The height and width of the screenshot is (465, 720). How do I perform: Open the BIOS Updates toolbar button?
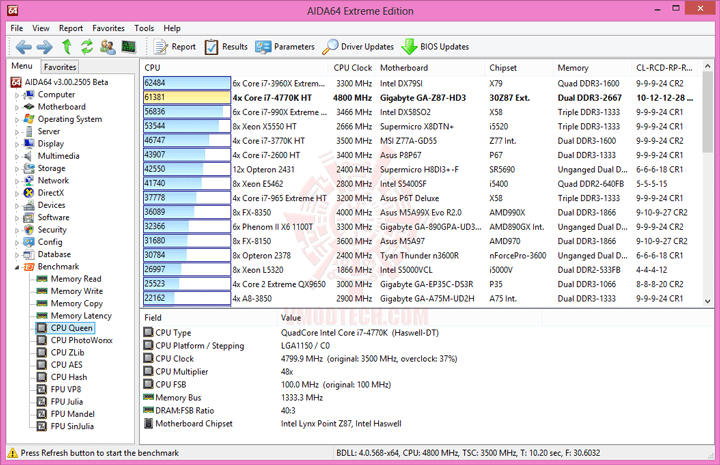(x=435, y=47)
